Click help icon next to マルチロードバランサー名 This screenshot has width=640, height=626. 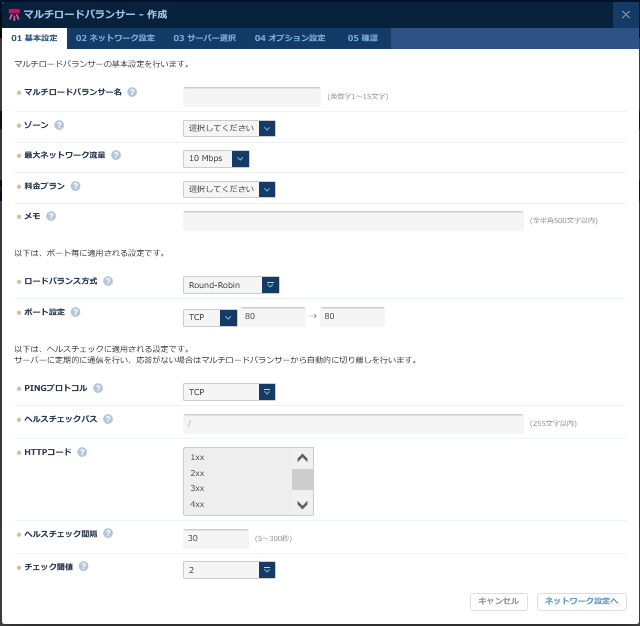pyautogui.click(x=132, y=92)
